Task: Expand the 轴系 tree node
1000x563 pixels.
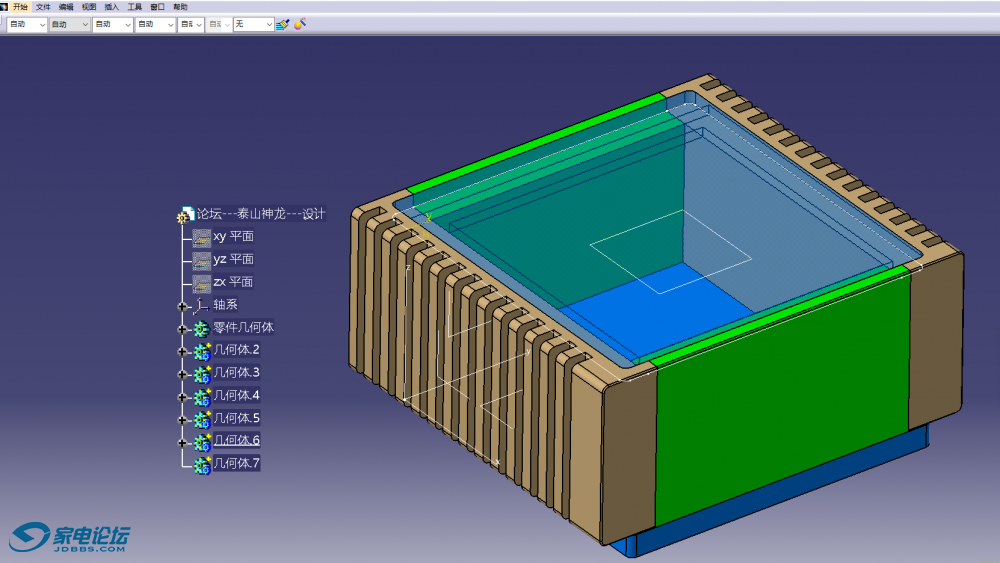Action: tap(182, 306)
